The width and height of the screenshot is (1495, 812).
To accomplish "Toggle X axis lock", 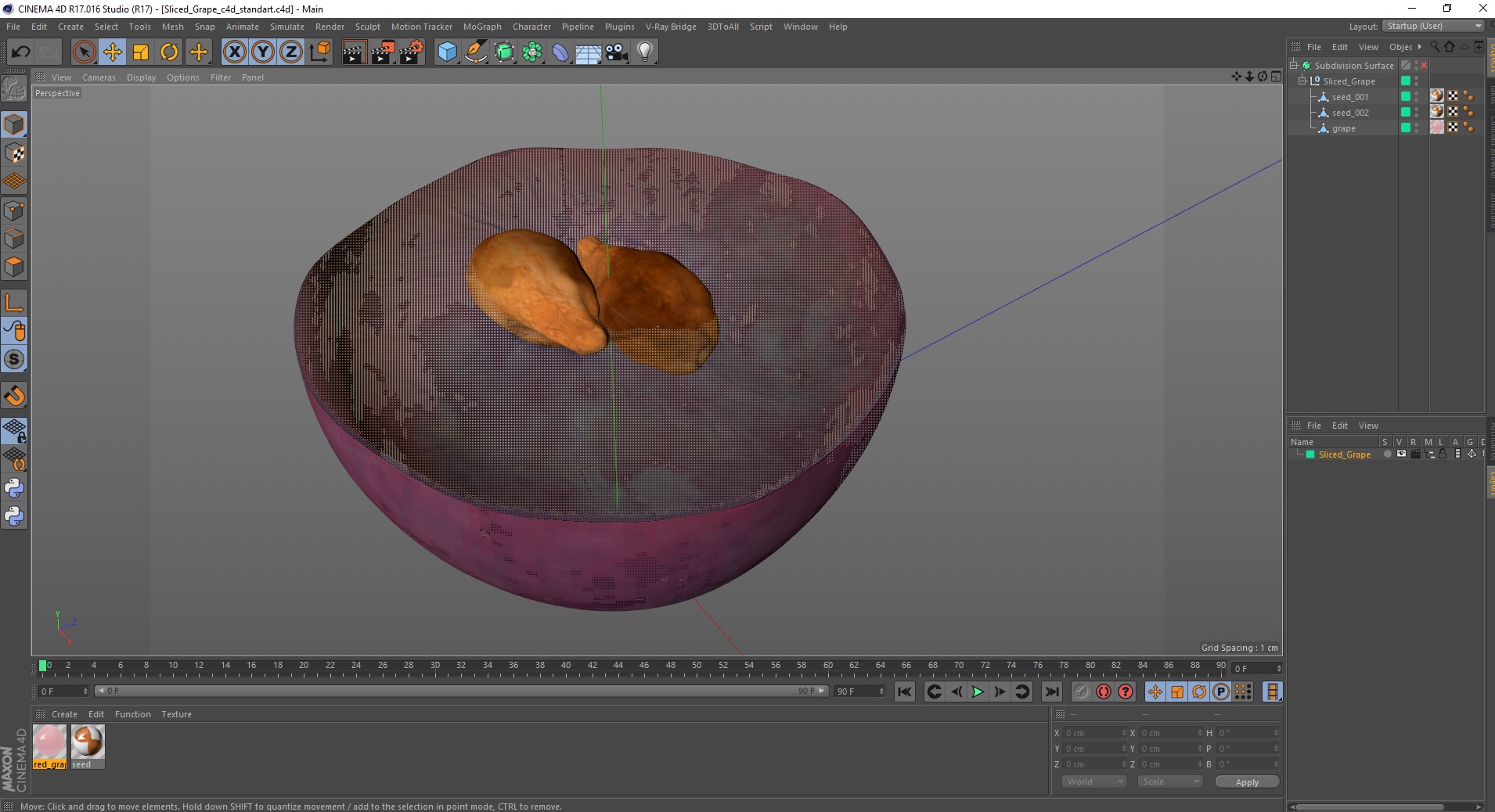I will click(234, 52).
